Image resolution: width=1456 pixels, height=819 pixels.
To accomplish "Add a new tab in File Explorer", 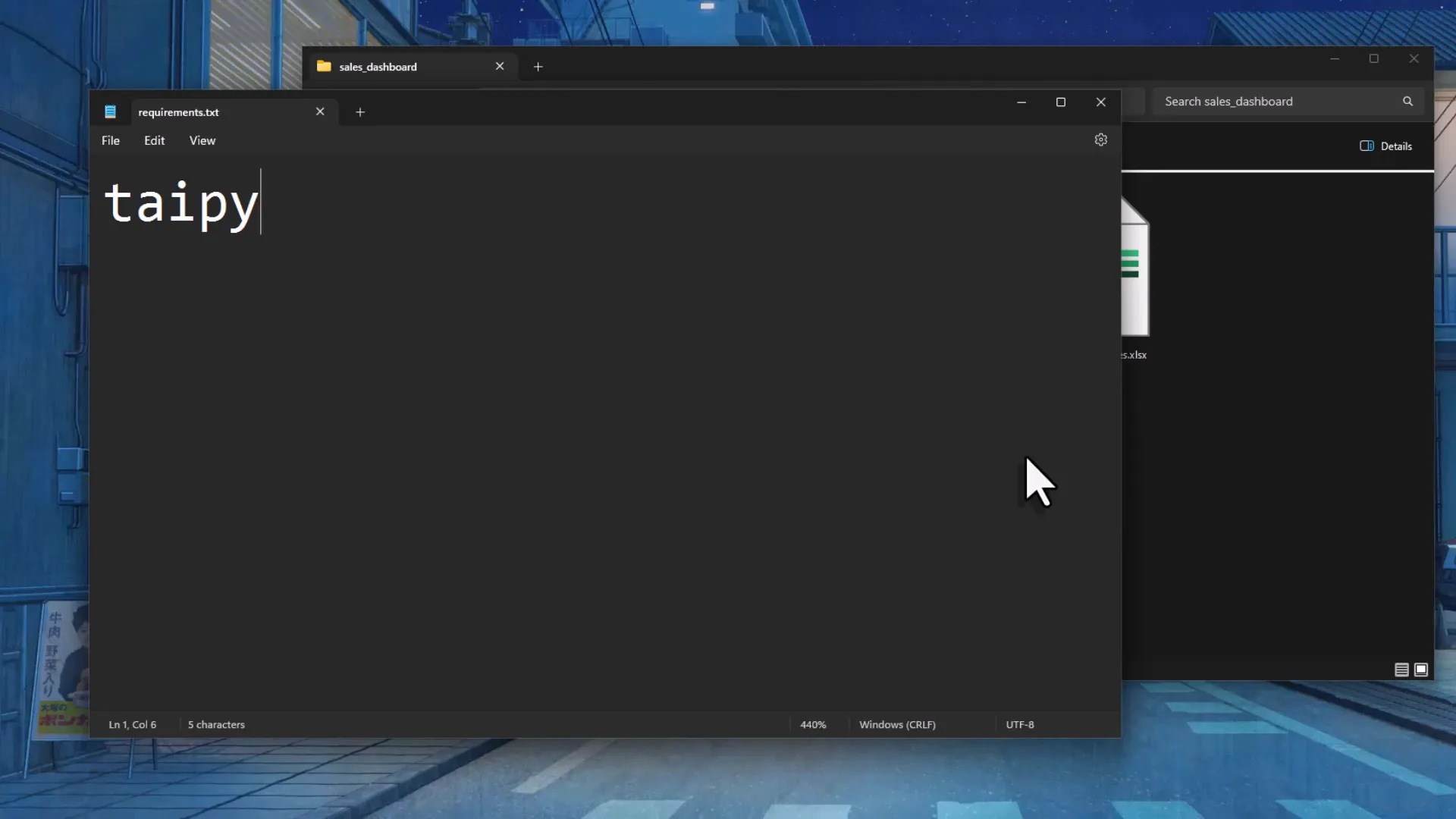I will [538, 67].
